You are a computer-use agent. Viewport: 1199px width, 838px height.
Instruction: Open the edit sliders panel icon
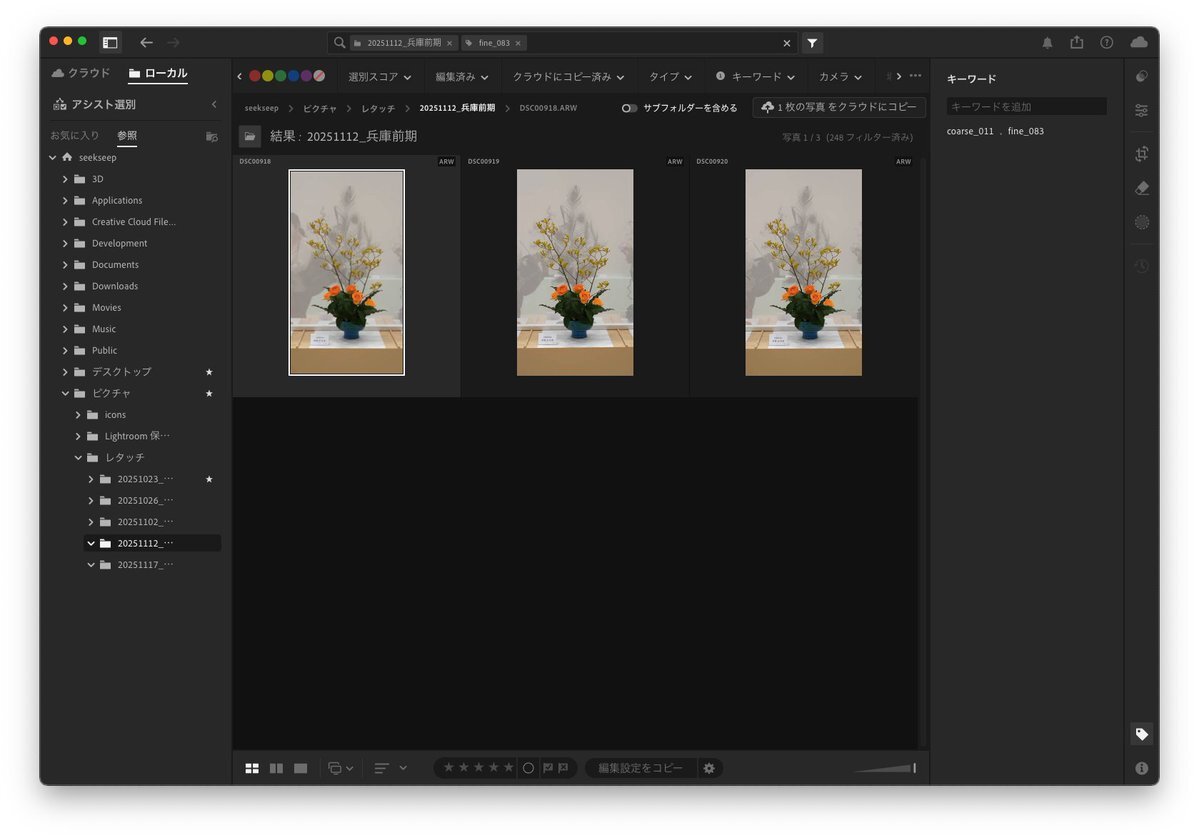1141,110
